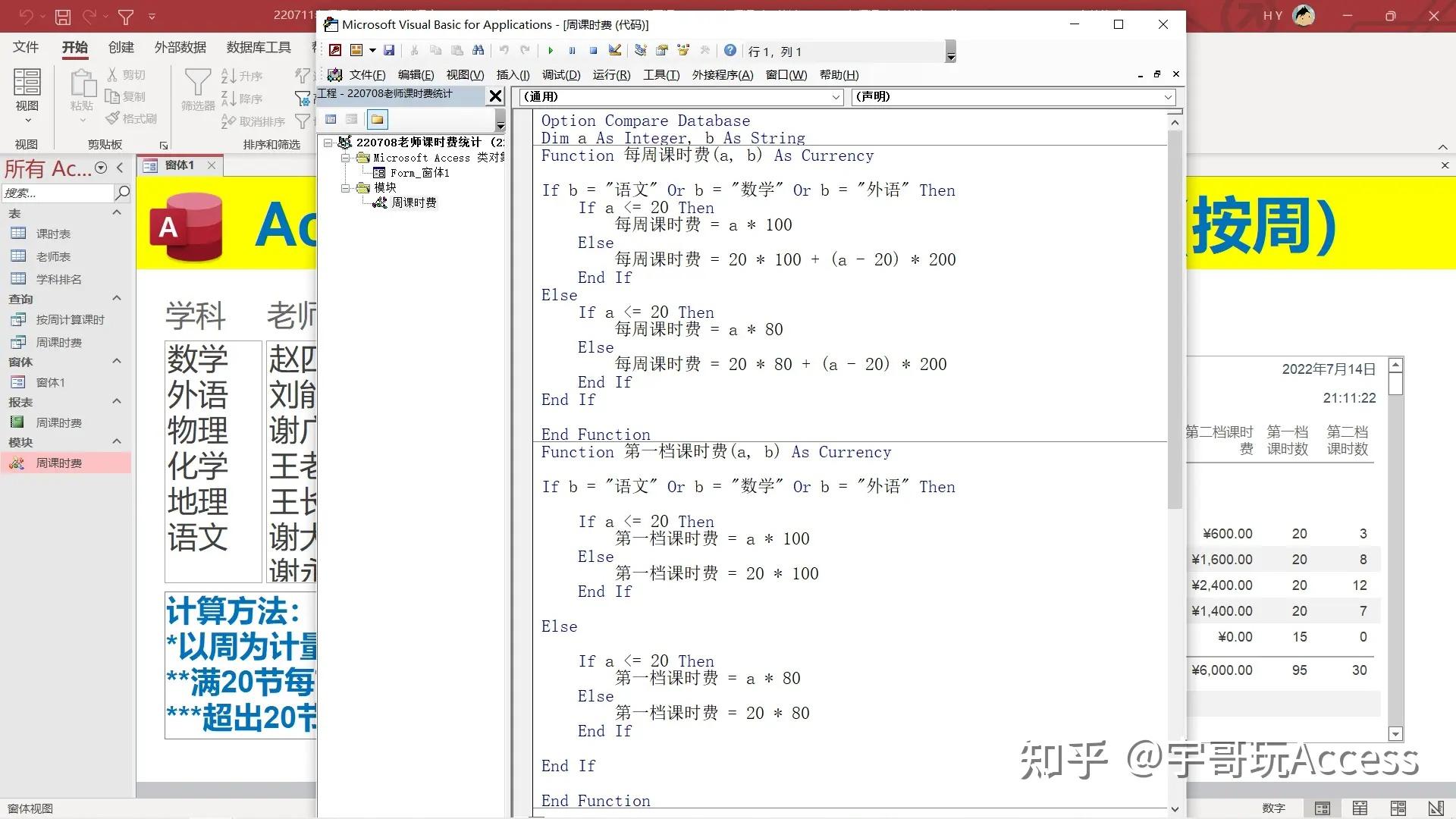
Task: Open the 周课时费 report in sidebar
Action: [x=61, y=422]
